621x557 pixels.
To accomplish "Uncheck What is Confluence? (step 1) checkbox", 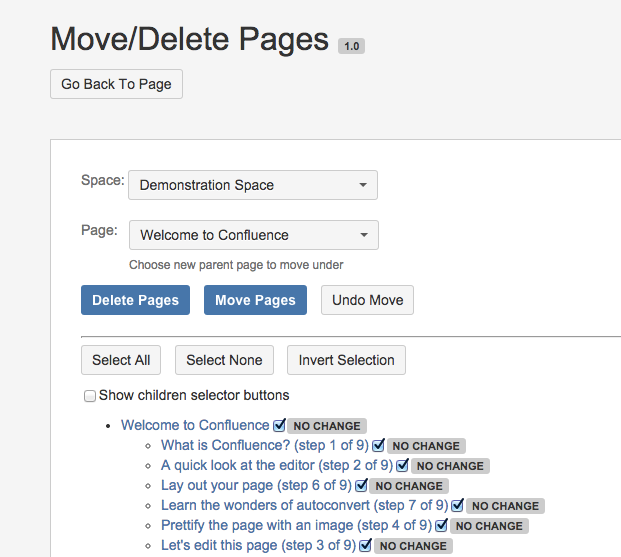I will click(x=379, y=445).
